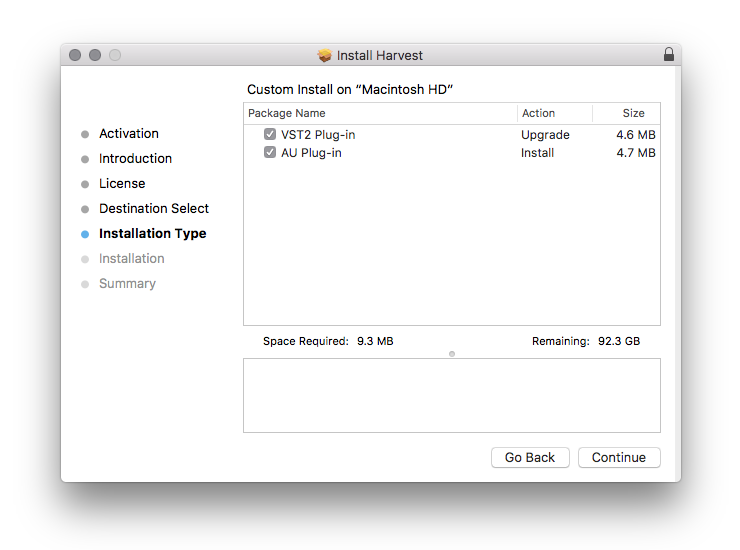Close the Install Harvest window
Image resolution: width=740 pixels, height=550 pixels.
[75, 55]
